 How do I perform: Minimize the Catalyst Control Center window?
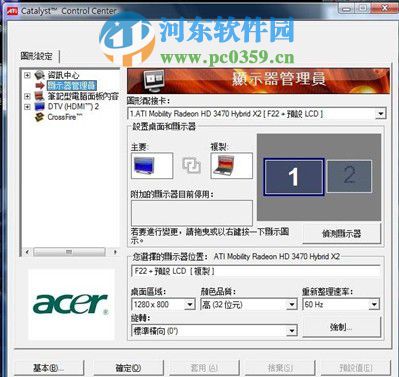pyautogui.click(x=346, y=8)
